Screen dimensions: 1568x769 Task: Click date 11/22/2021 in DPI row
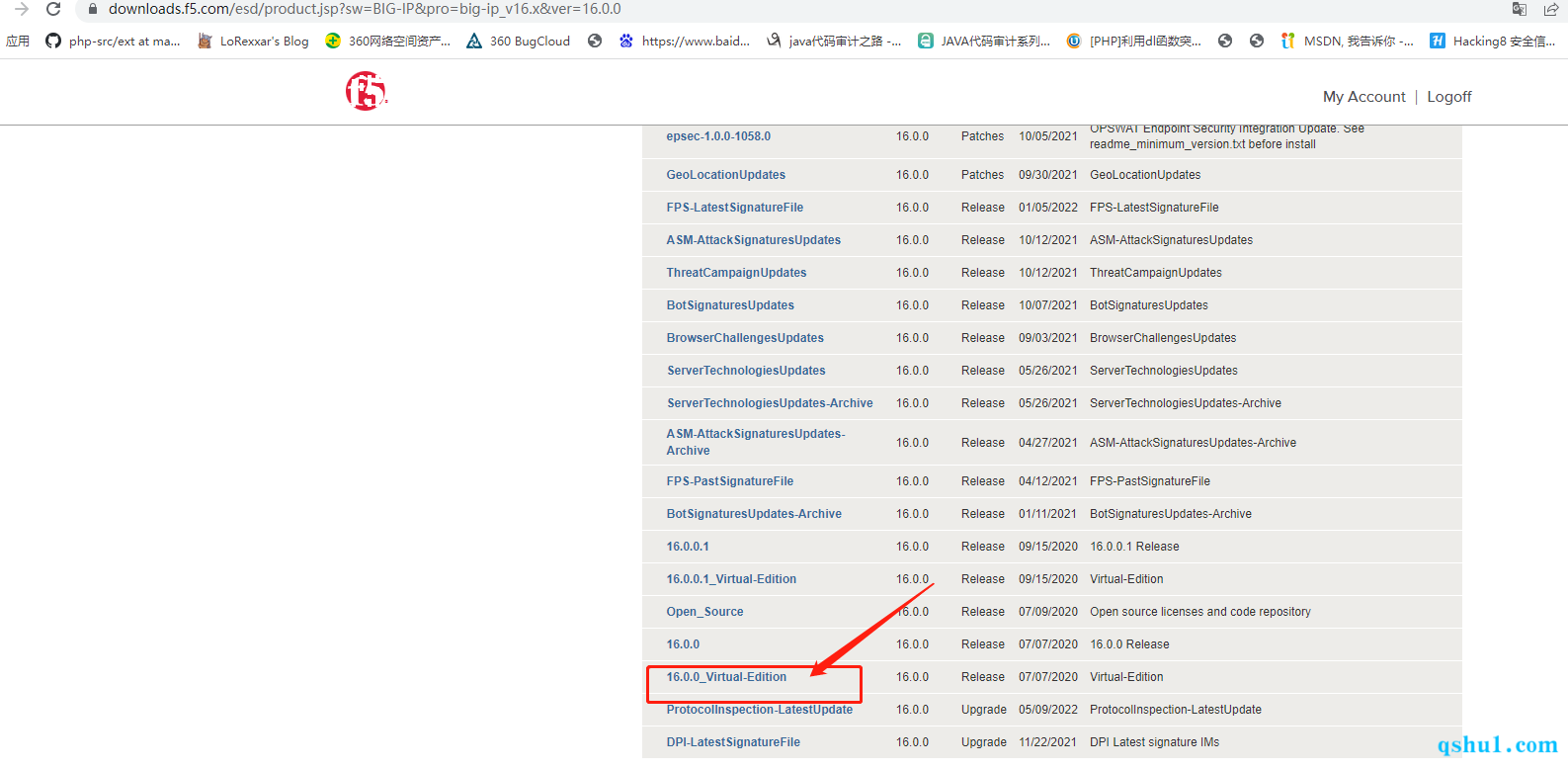tap(1048, 742)
